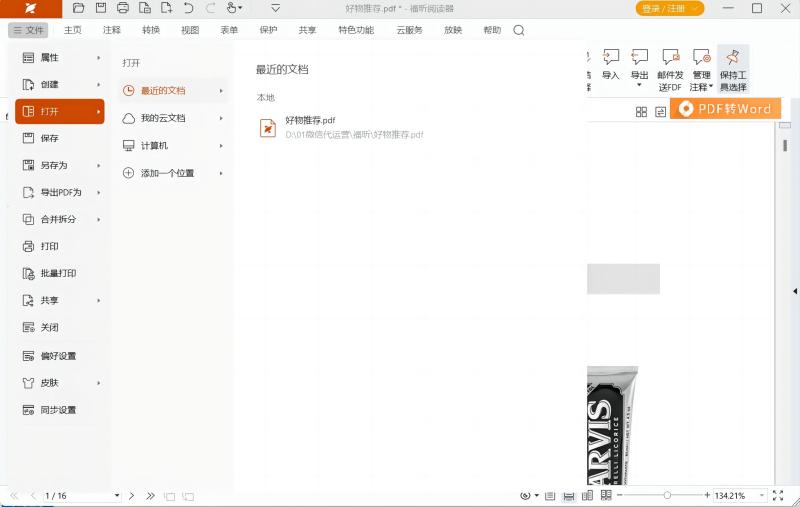The image size is (800, 507).
Task: Click the thumbnail grid view icon
Action: coord(641,111)
